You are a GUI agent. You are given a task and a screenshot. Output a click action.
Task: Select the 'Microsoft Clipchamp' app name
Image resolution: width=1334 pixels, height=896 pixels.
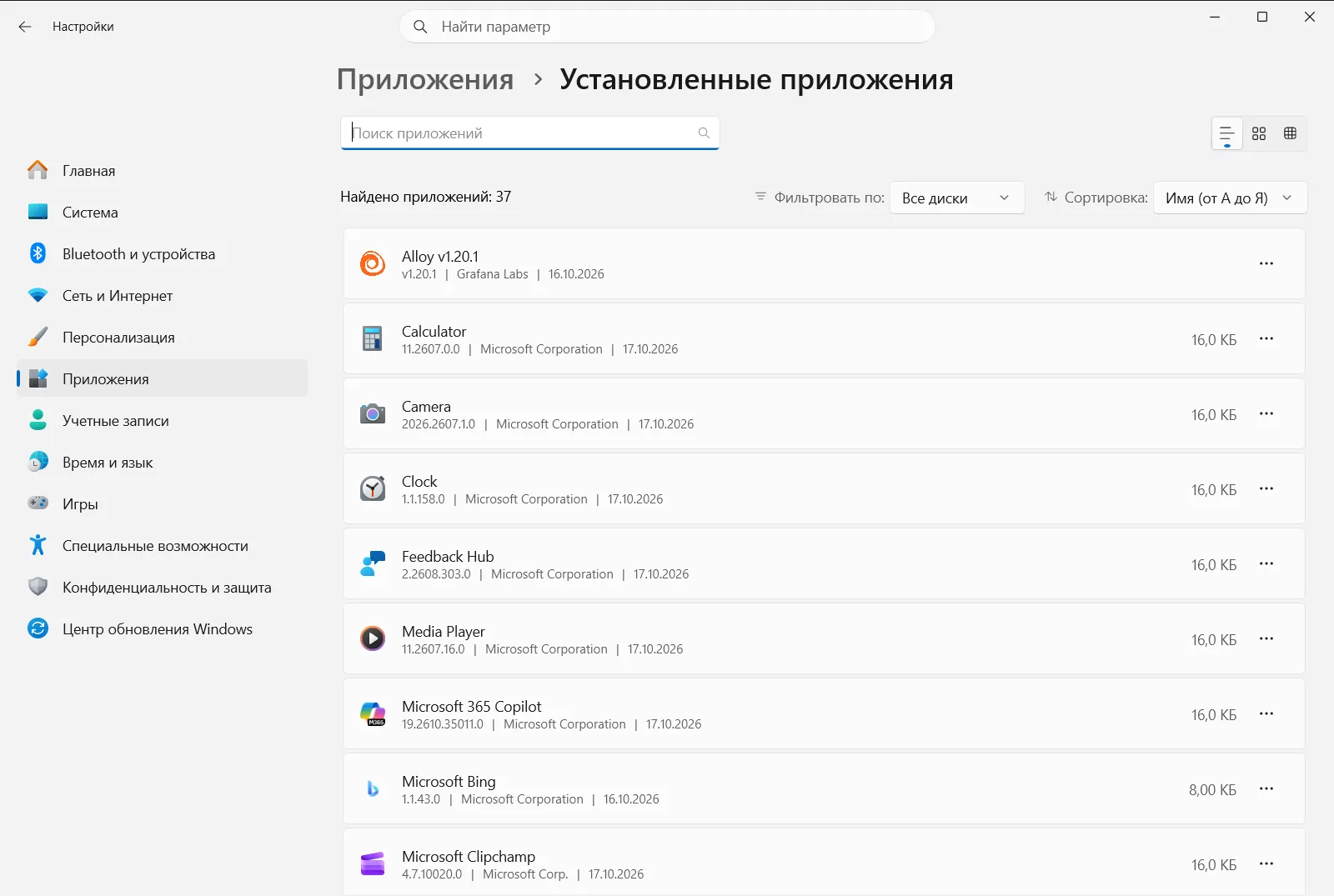[x=469, y=857]
